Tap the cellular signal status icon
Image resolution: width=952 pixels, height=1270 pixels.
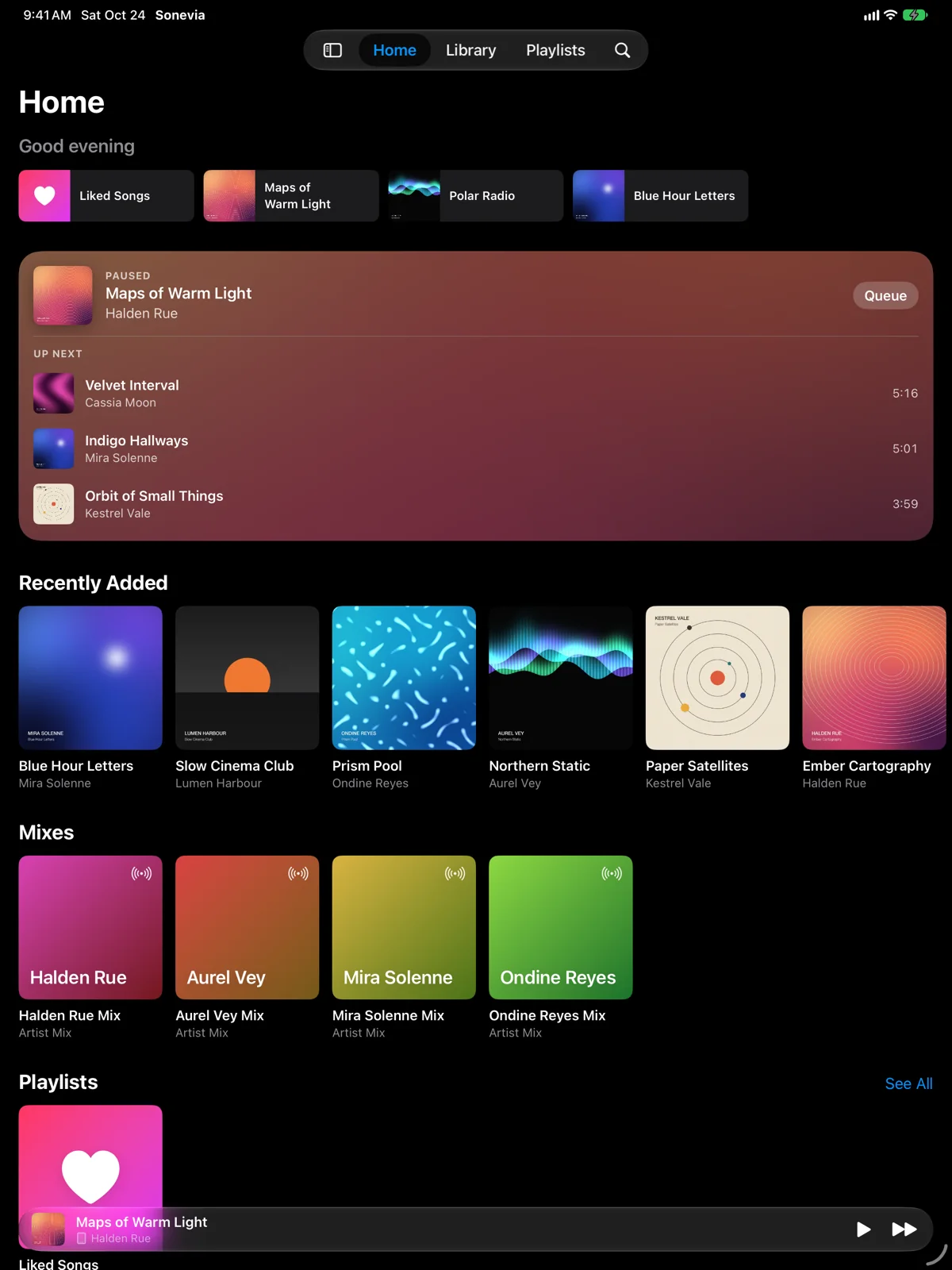pos(871,15)
